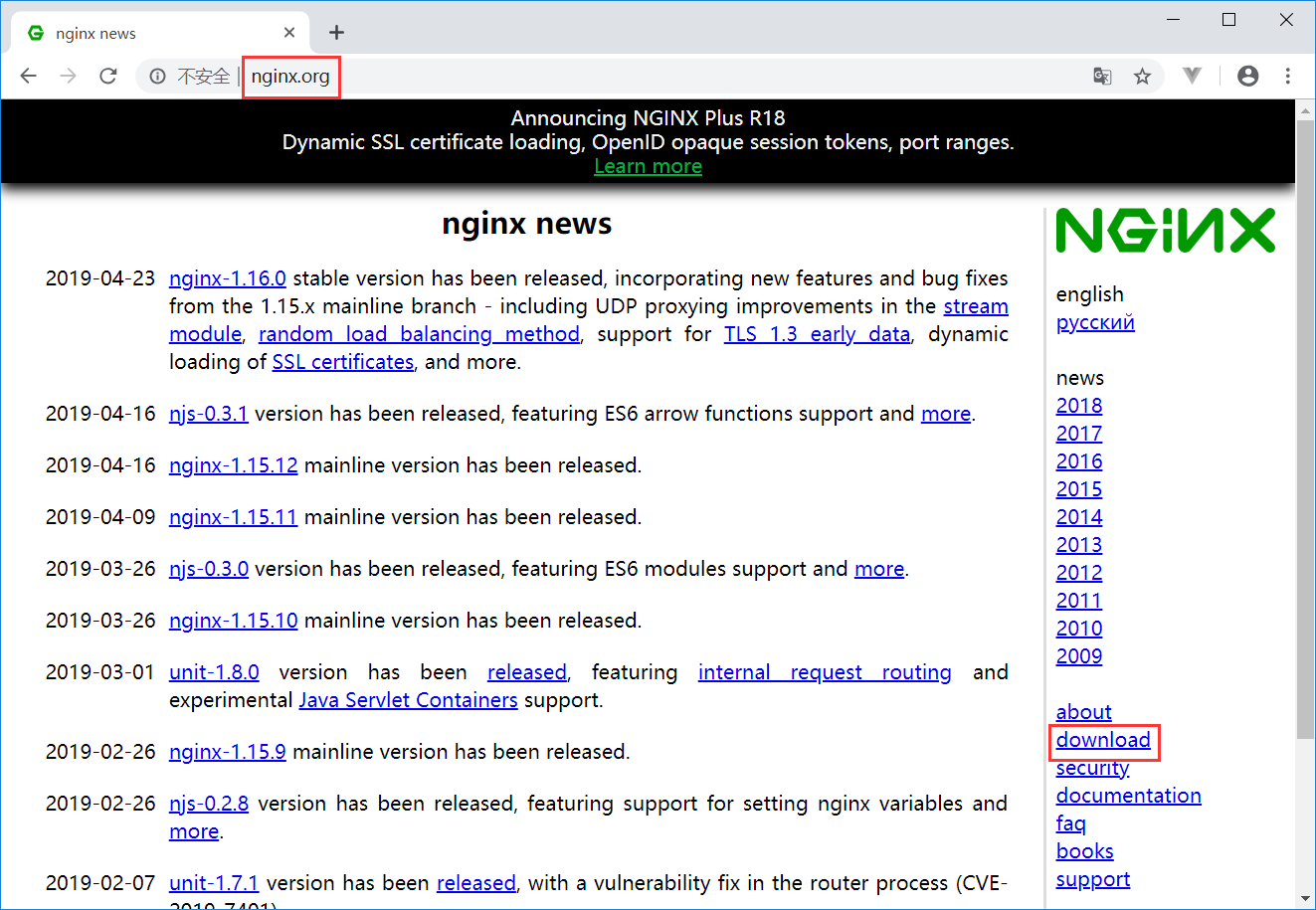The image size is (1316, 910).
Task: Open nginx-1.15.11 release link
Action: (x=234, y=517)
